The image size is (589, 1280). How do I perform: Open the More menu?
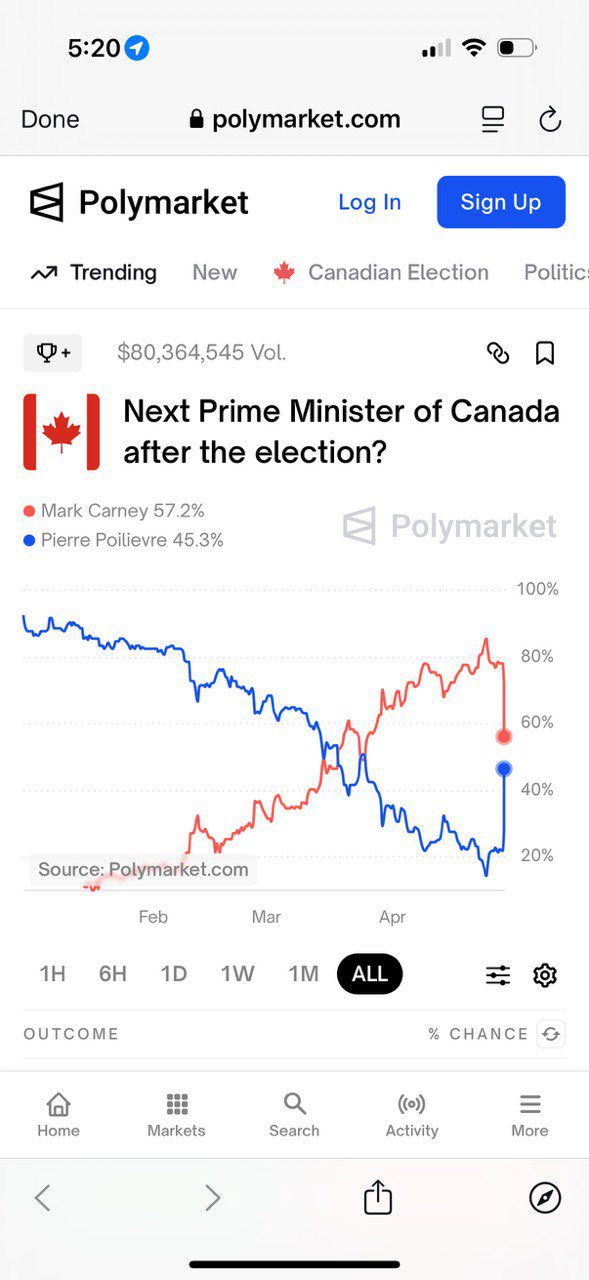click(530, 1115)
